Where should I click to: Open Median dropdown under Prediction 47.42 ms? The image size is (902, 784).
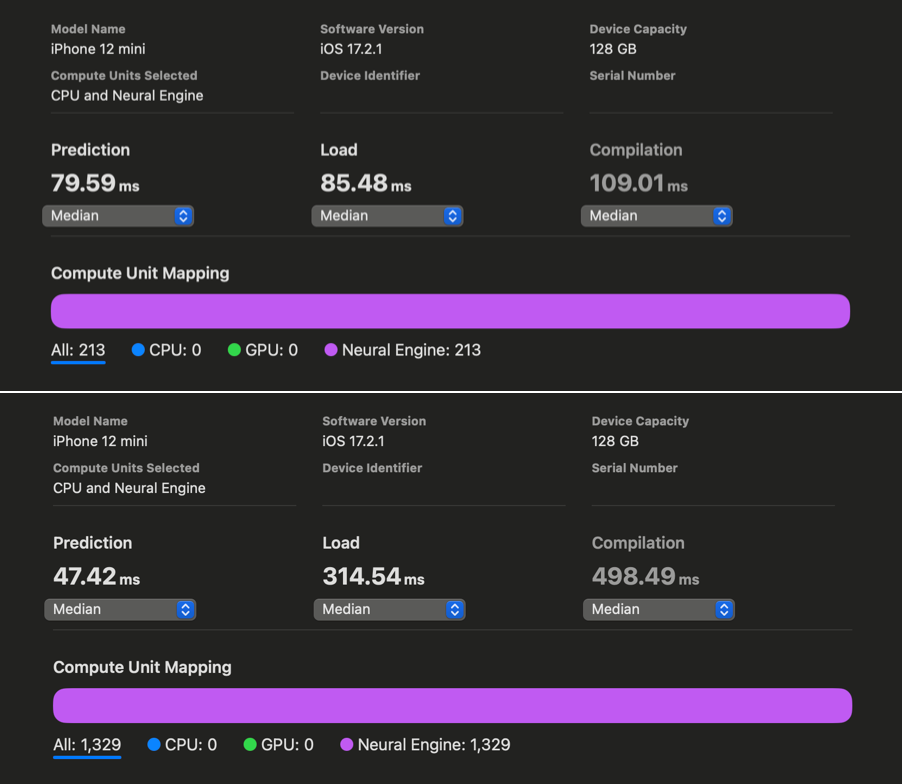pyautogui.click(x=120, y=609)
